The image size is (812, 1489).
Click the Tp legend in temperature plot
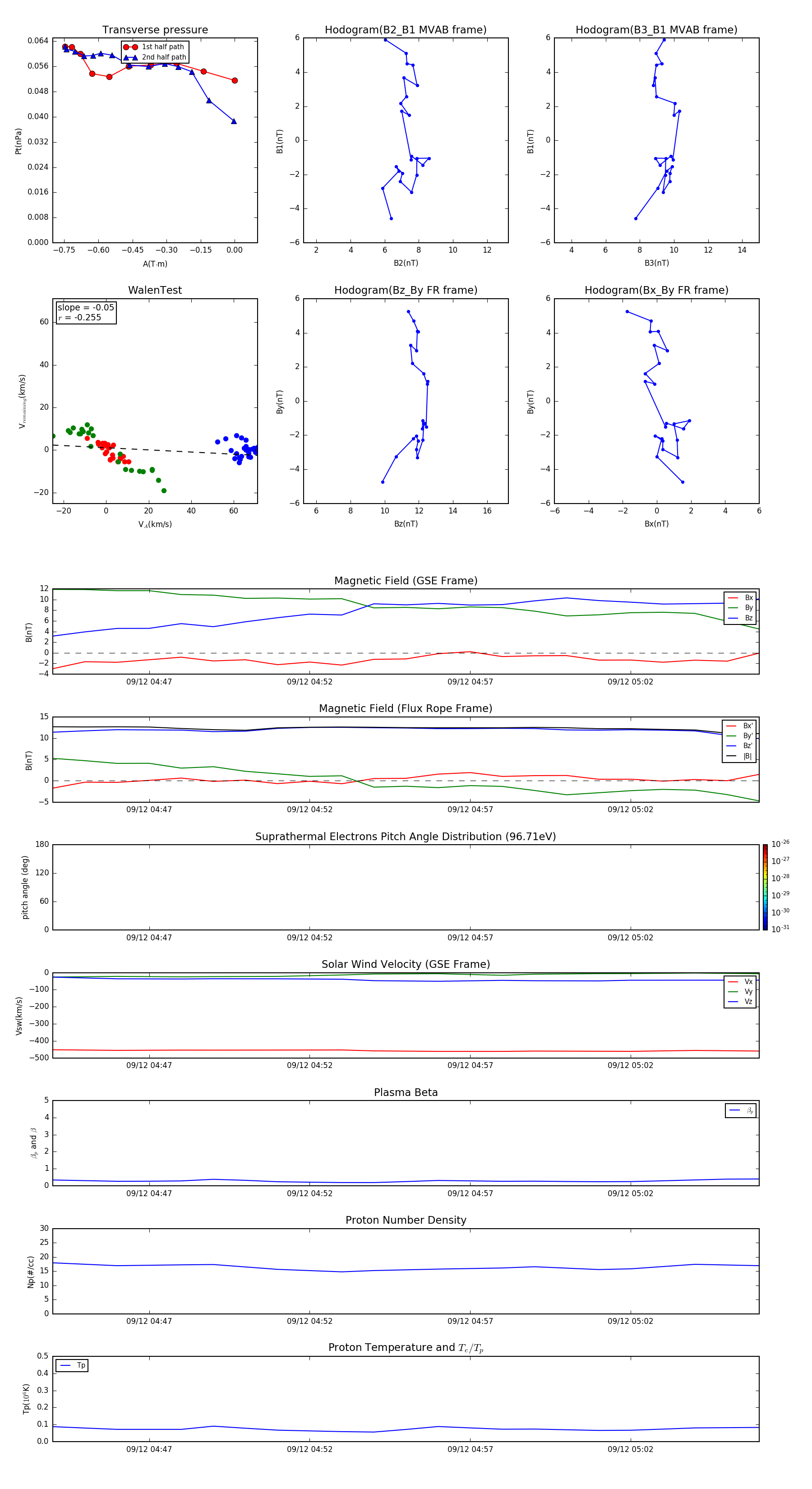pyautogui.click(x=72, y=1365)
